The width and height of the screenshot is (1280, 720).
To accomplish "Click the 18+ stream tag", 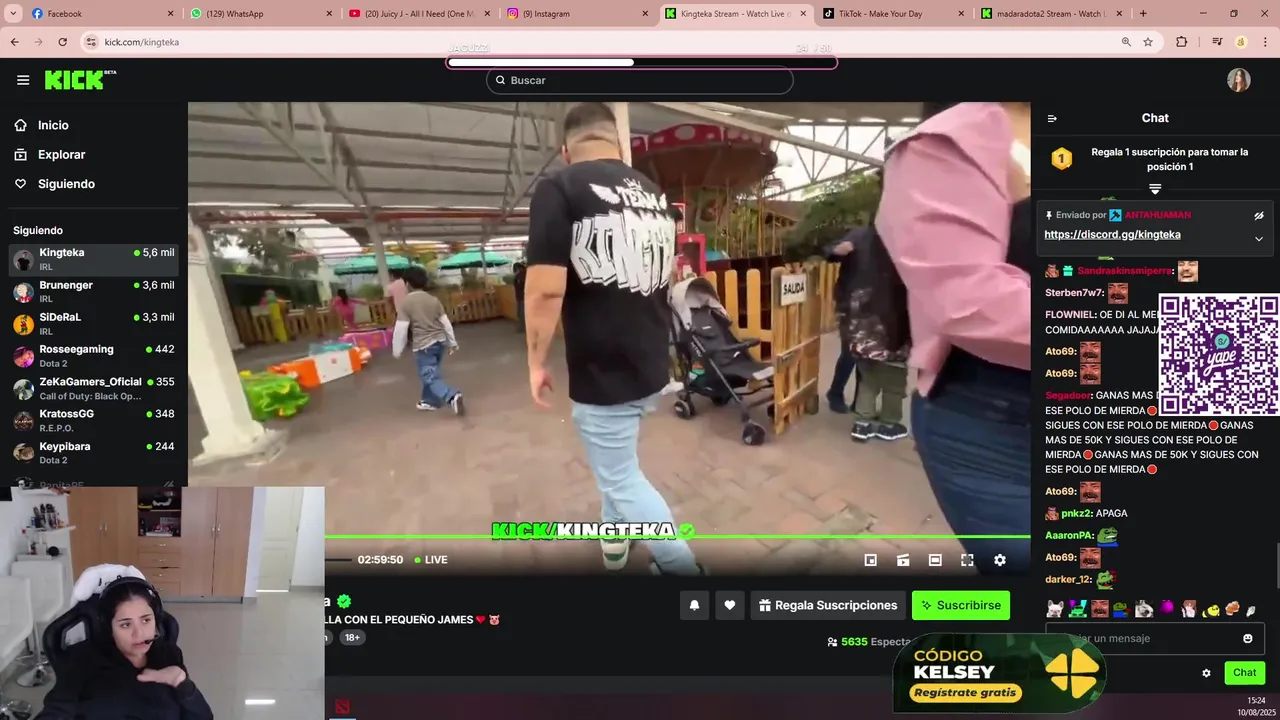I will (x=352, y=637).
